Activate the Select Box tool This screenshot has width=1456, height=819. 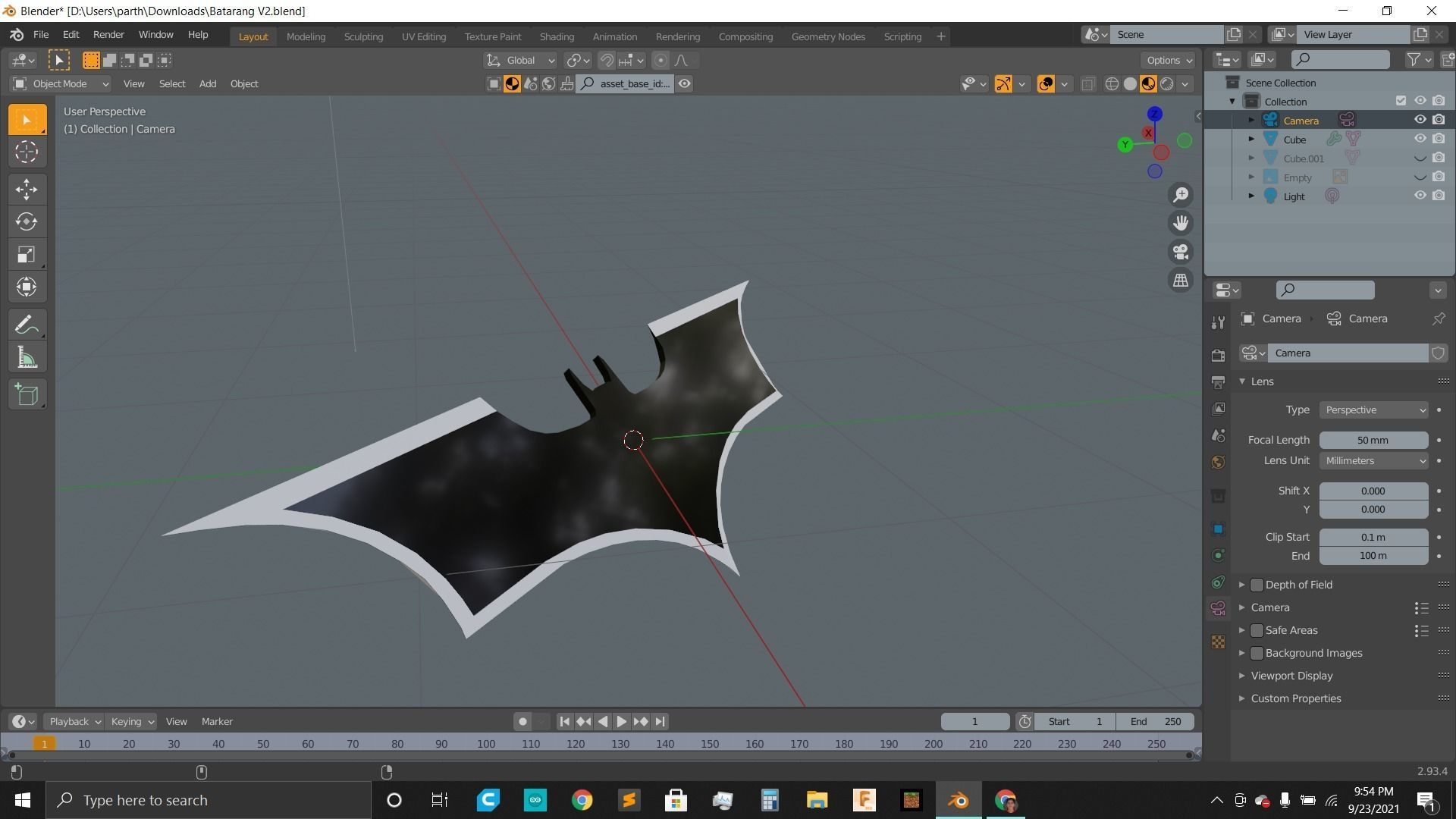[27, 120]
